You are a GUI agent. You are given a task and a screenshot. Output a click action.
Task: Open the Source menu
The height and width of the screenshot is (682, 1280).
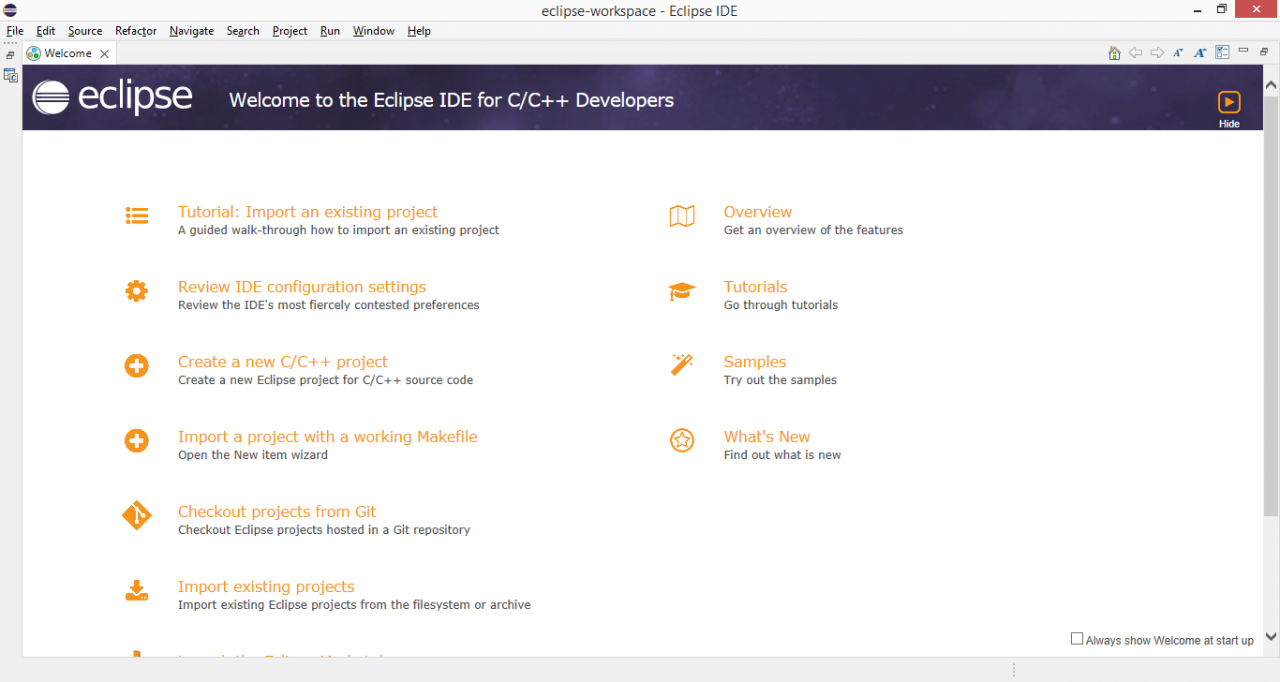pyautogui.click(x=84, y=31)
